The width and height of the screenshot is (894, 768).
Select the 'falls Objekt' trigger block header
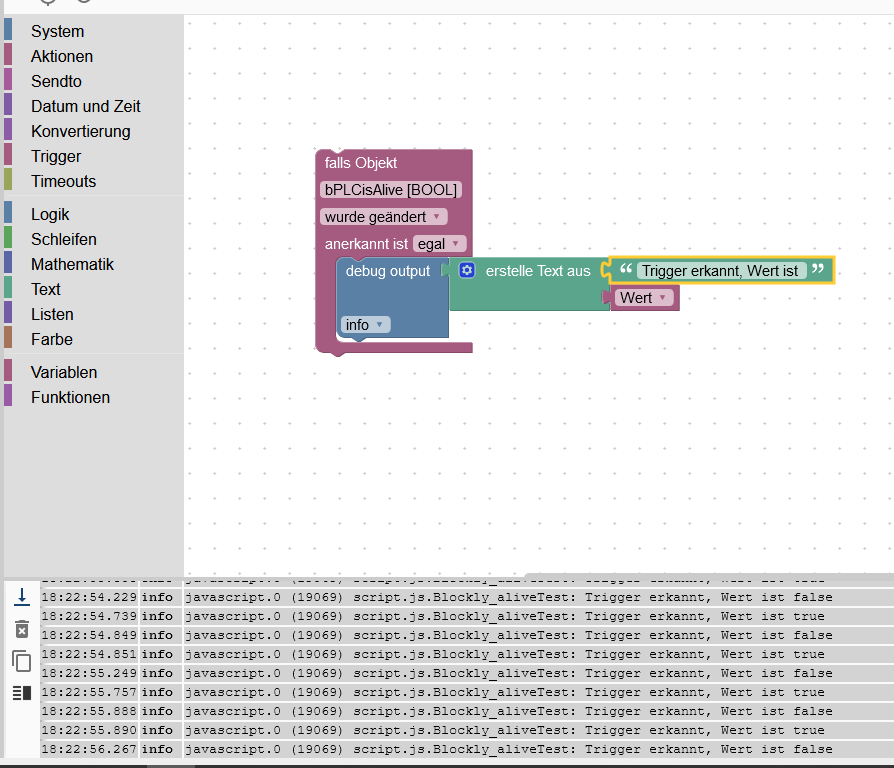tap(360, 163)
